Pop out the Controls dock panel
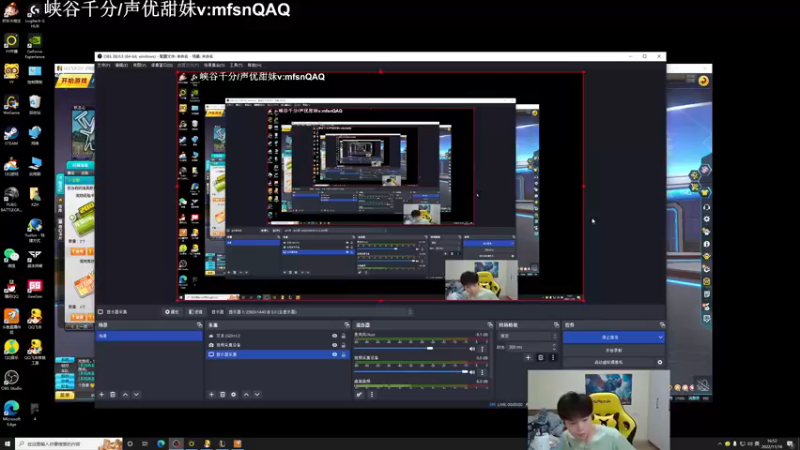This screenshot has width=800, height=450. [662, 325]
